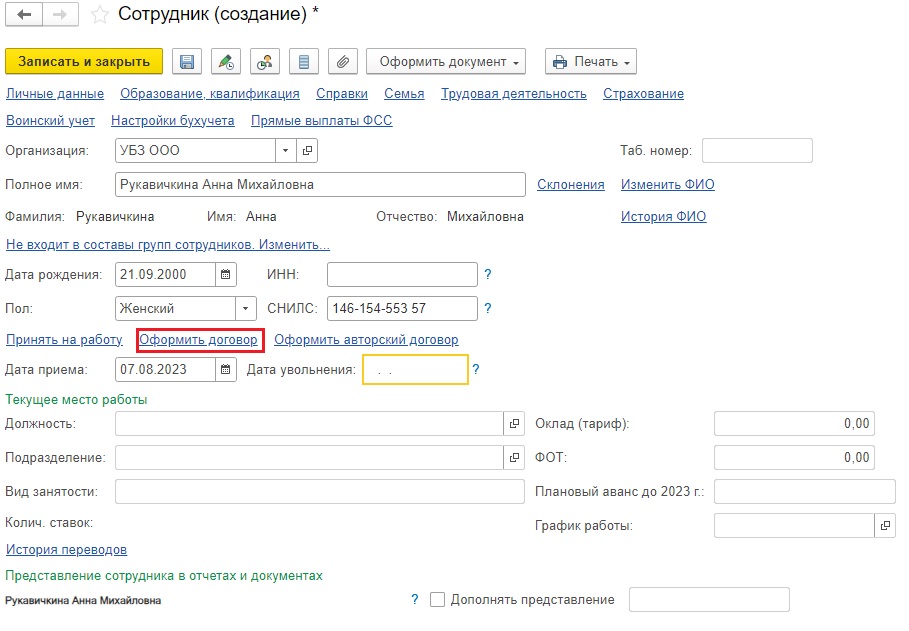Open the document list toolbar icon

tap(304, 61)
